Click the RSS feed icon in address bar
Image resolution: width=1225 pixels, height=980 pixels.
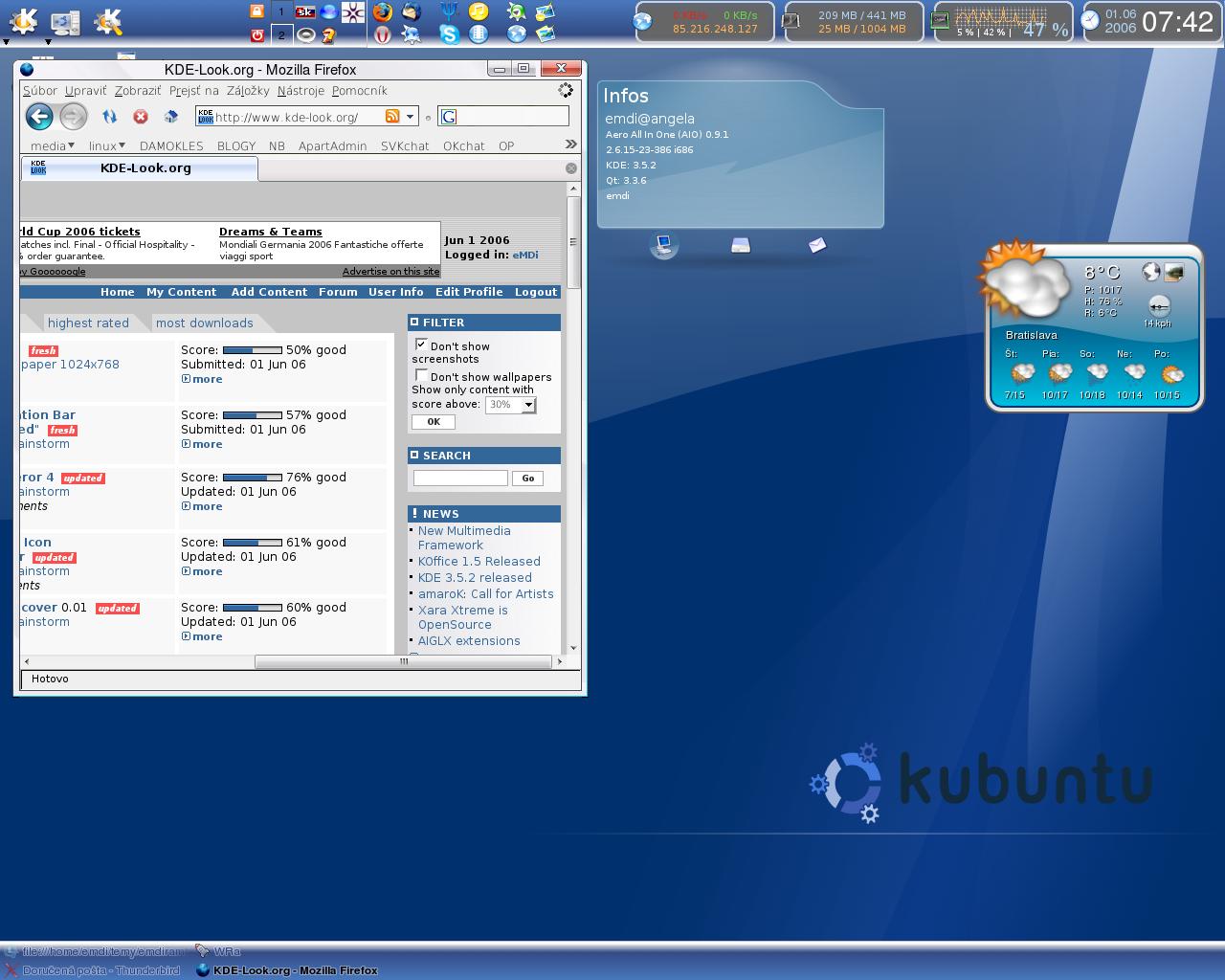(x=392, y=116)
